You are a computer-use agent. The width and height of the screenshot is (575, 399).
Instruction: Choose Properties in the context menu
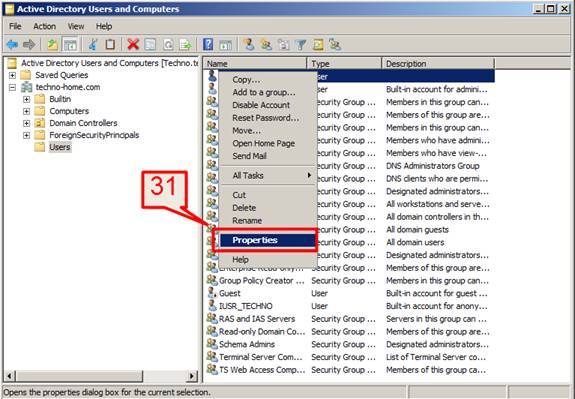coord(268,240)
